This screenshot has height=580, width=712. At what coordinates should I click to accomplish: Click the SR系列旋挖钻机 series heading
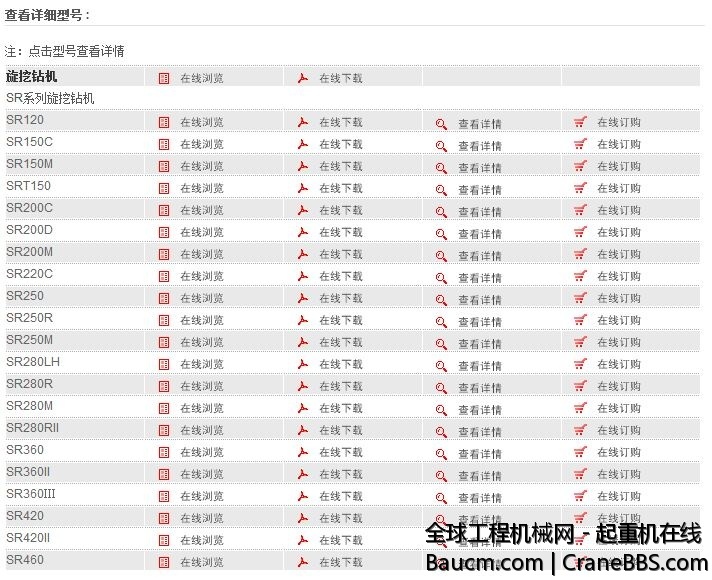coord(50,99)
